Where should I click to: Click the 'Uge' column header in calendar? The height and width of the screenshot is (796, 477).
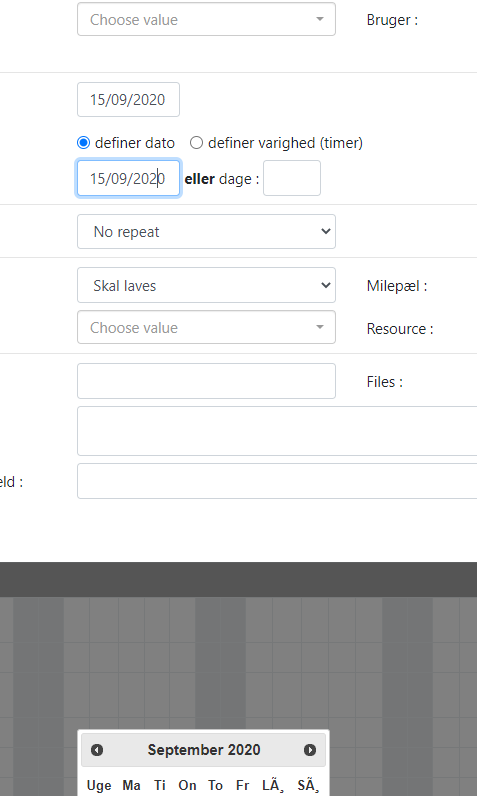(x=99, y=785)
